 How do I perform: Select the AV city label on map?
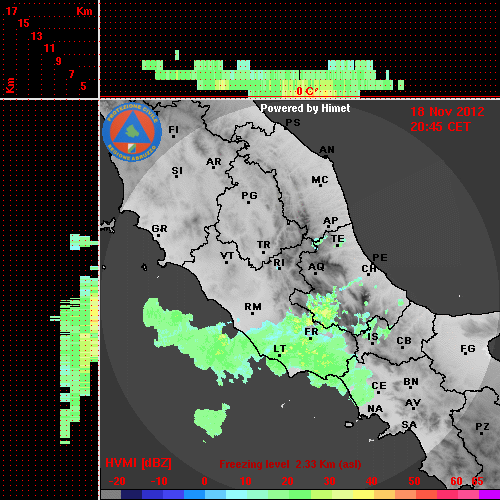pyautogui.click(x=413, y=403)
